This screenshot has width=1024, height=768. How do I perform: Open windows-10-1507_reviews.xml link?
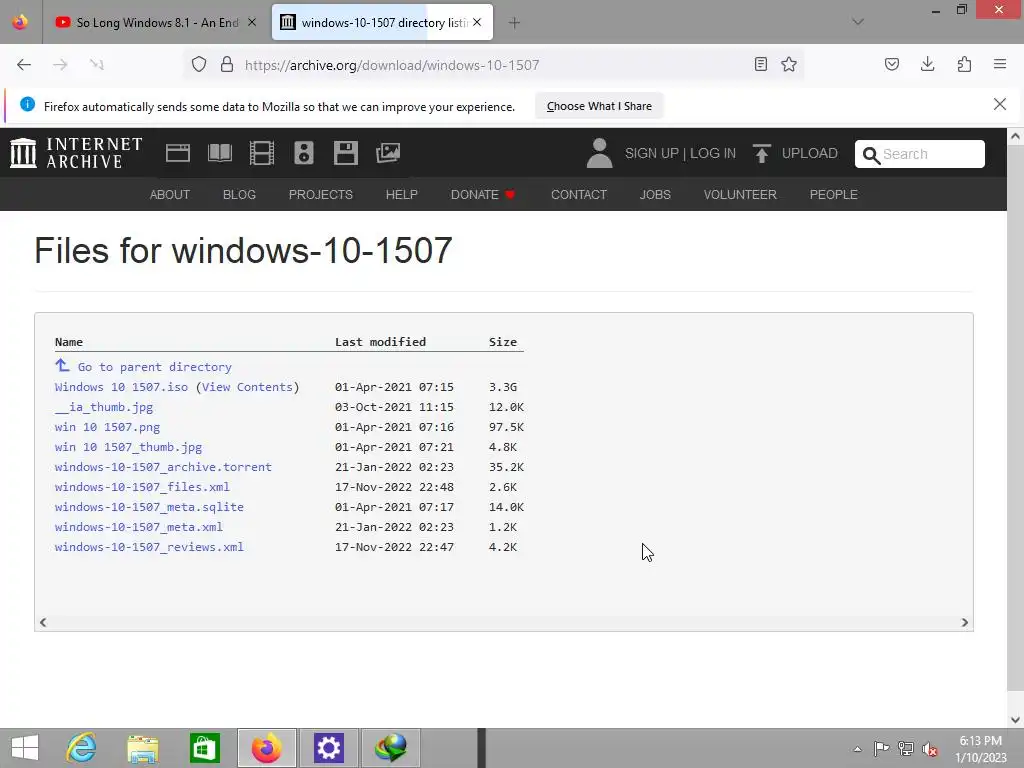click(x=149, y=547)
